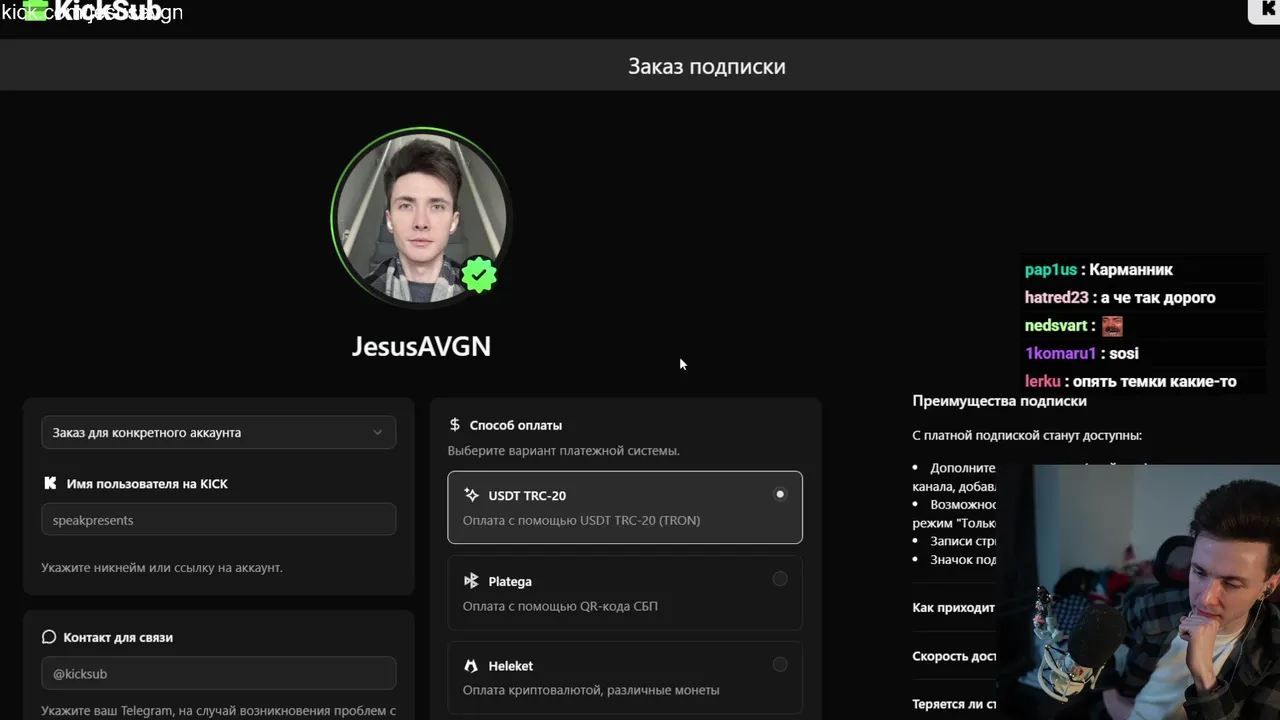
Task: Click the K icon at top right
Action: pyautogui.click(x=1265, y=10)
